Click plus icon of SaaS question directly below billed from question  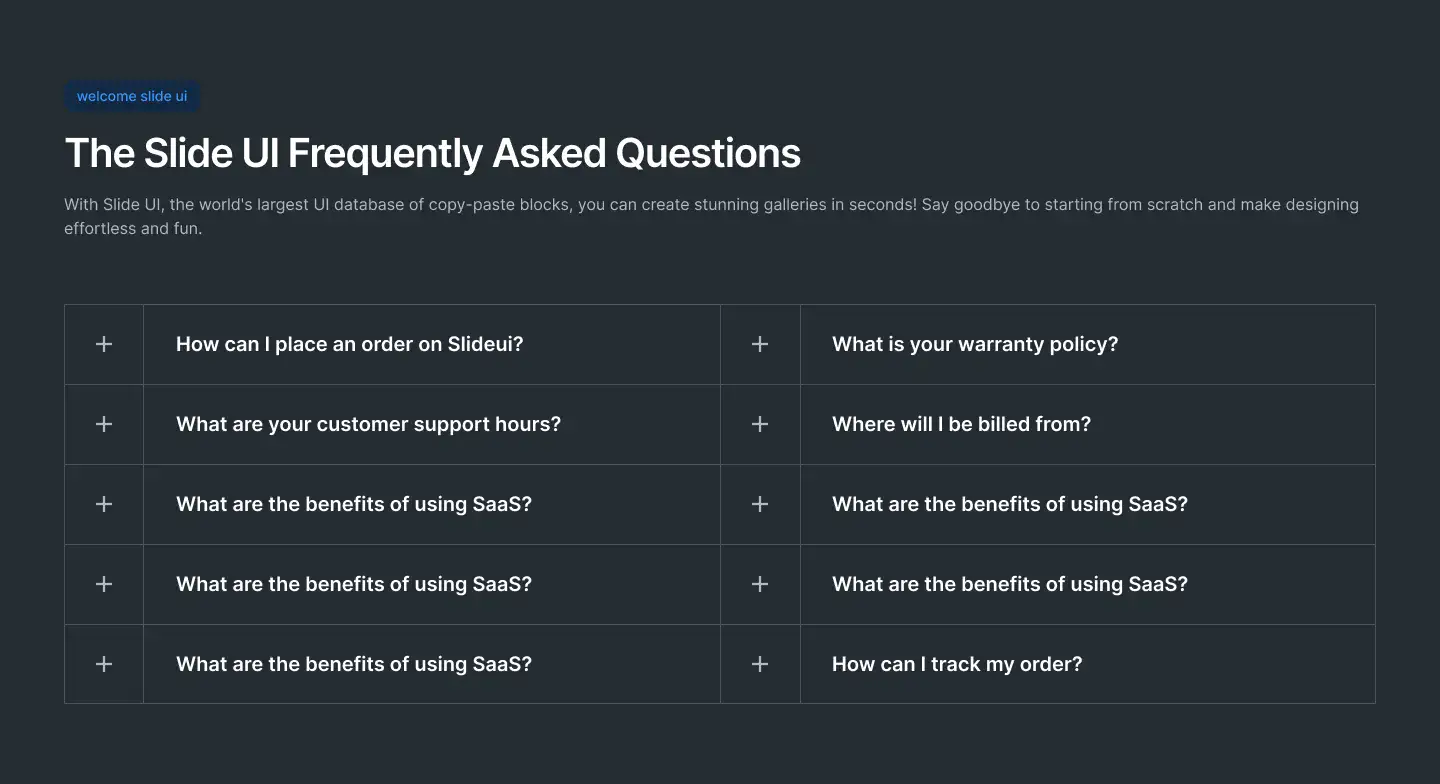pos(760,504)
